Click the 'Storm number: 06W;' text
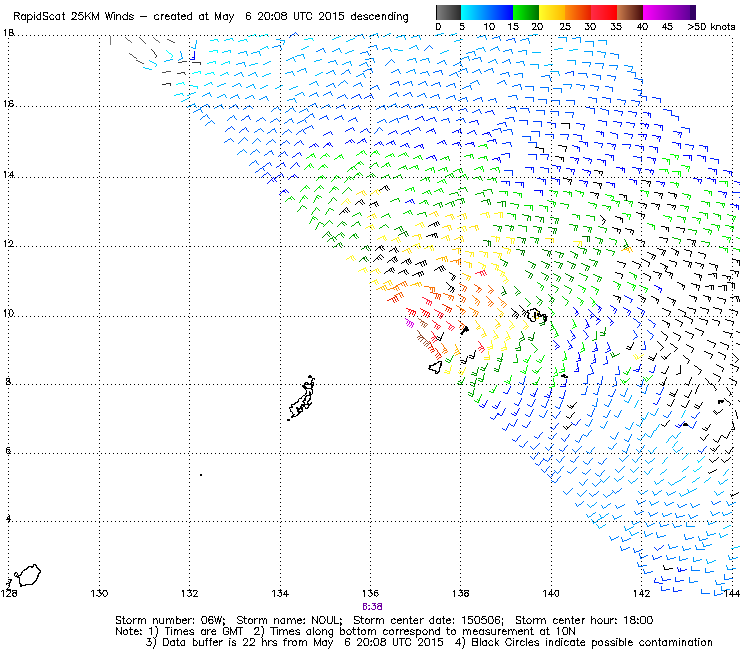Viewport: 740px width, 650px height. pos(170,620)
